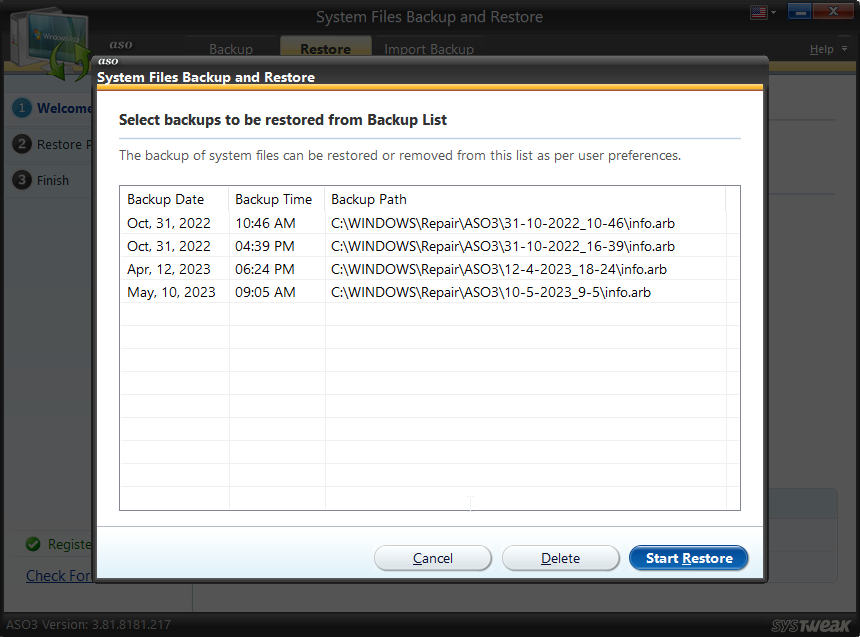Click the Backup Date column header
860x637 pixels.
[165, 199]
